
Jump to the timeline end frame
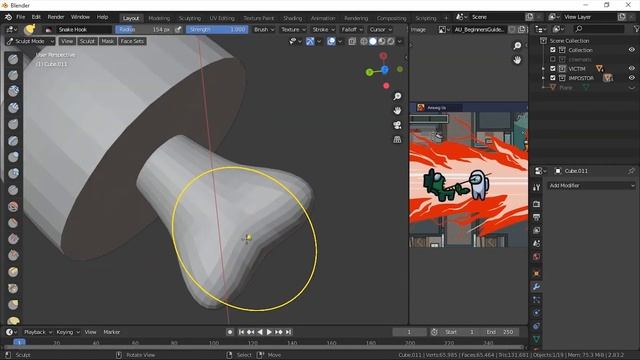289,332
